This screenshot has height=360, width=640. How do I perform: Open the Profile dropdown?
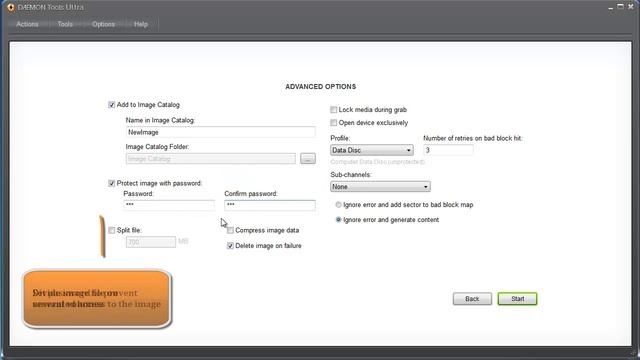pos(371,150)
